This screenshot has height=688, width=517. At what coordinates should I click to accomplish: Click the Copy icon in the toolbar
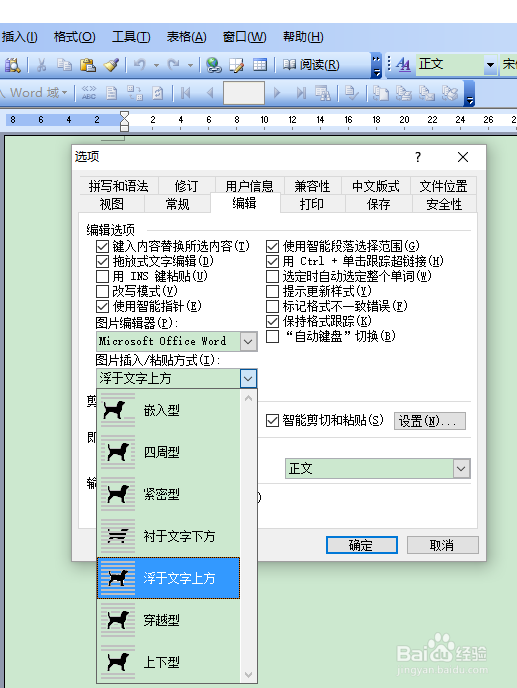[x=65, y=65]
